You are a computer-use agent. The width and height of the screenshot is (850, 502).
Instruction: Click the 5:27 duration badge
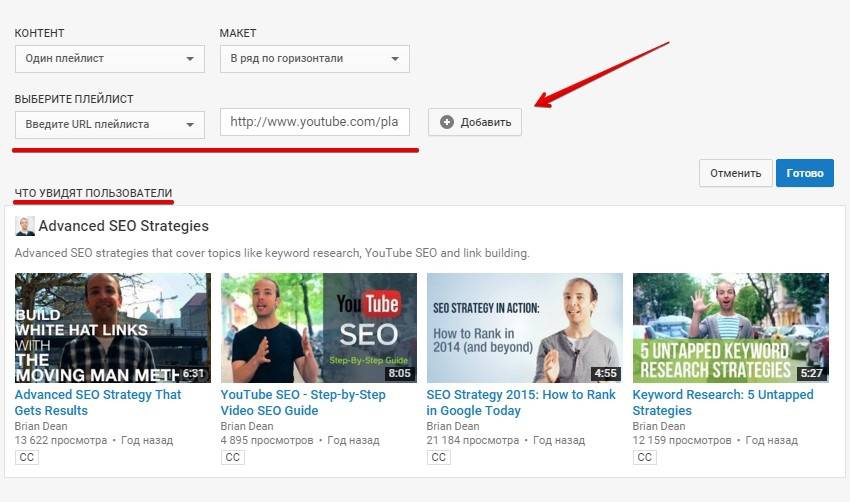pyautogui.click(x=812, y=374)
